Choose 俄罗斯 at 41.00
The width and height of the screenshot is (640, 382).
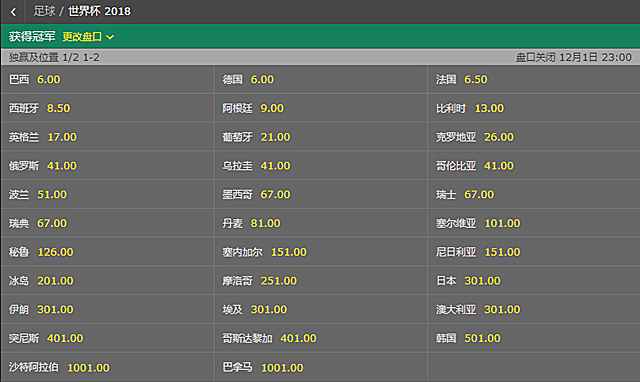[108, 166]
